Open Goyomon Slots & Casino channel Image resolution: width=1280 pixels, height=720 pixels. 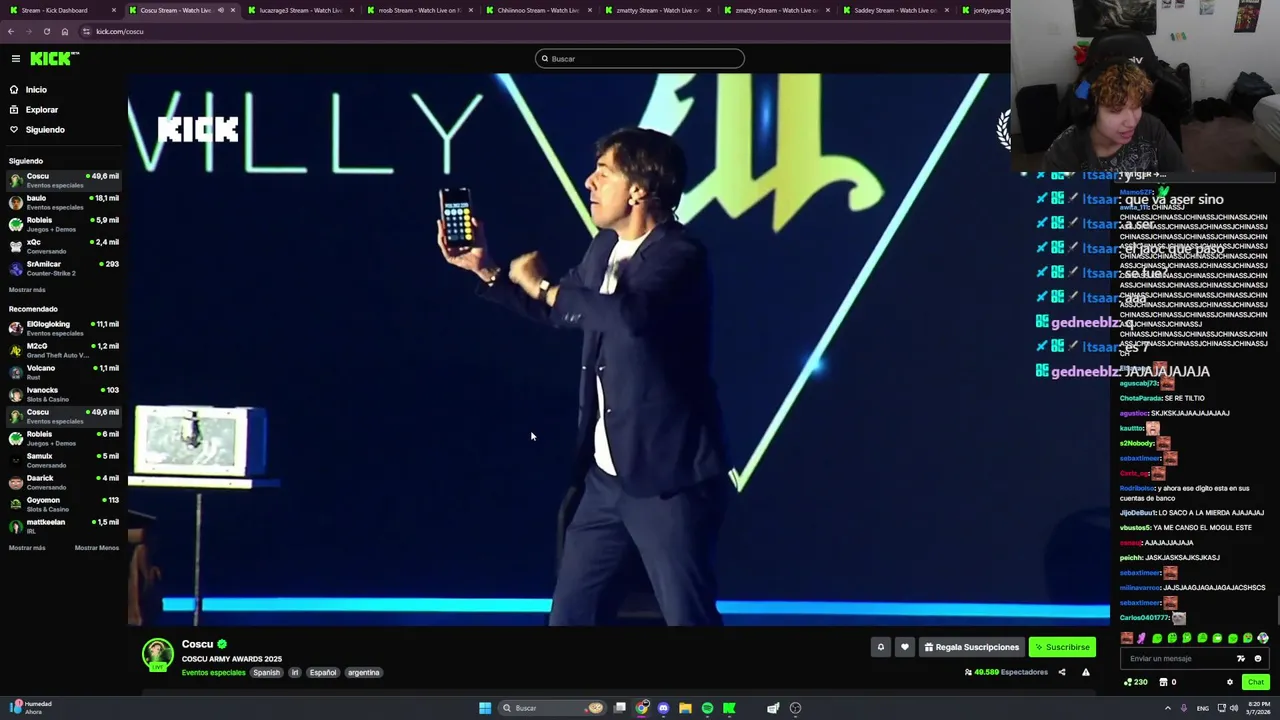pyautogui.click(x=64, y=504)
